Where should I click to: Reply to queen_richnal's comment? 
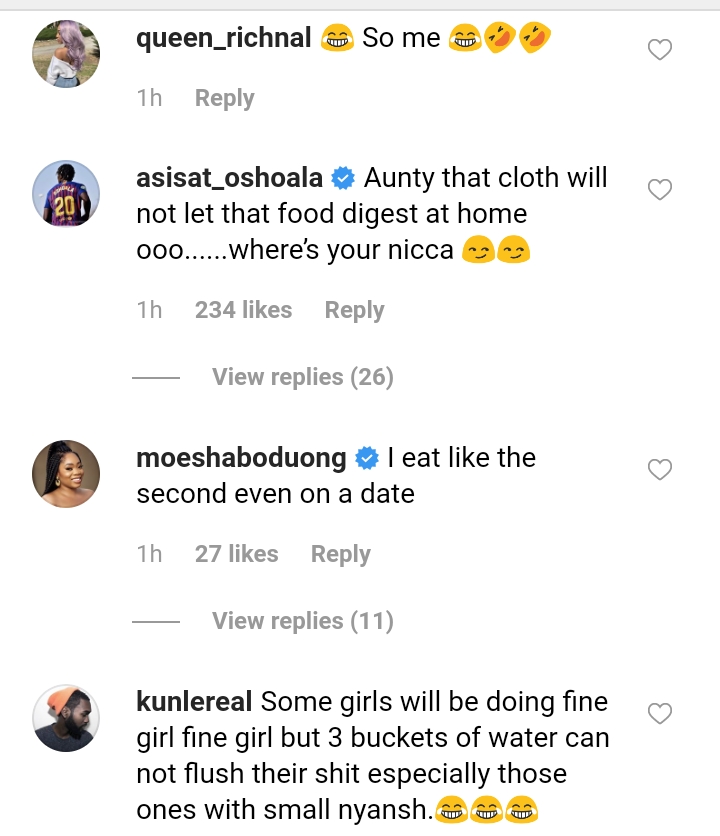coord(224,98)
